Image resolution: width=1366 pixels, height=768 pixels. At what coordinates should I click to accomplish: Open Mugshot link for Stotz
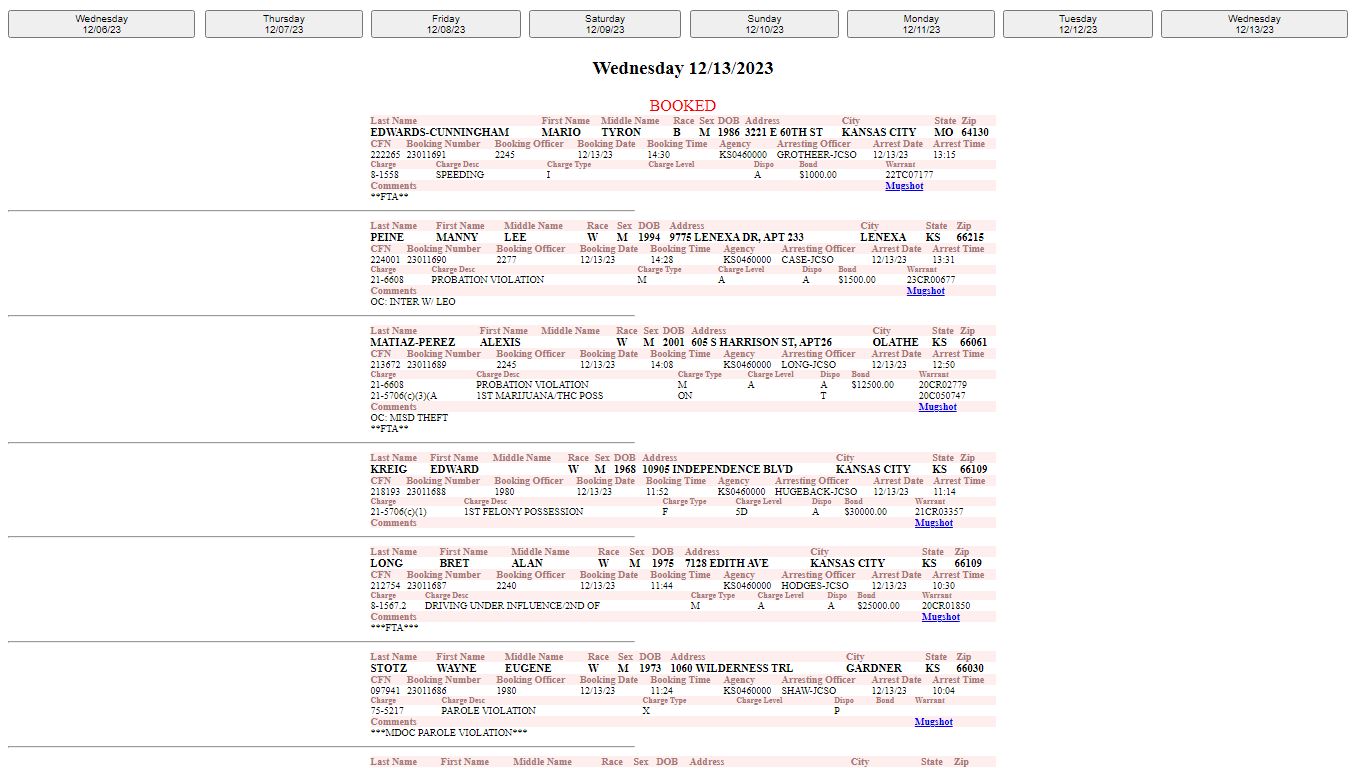933,722
